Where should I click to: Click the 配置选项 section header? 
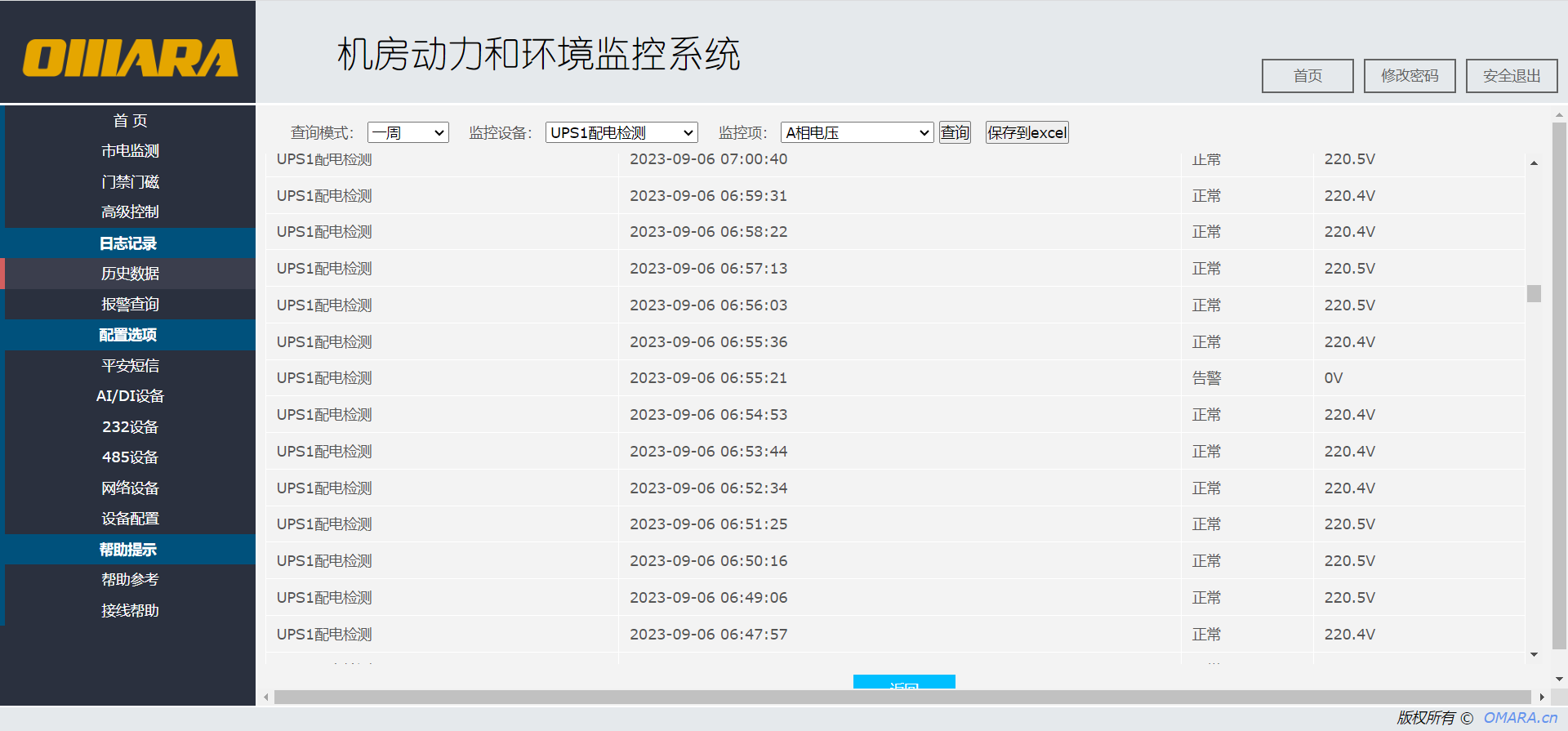pos(128,335)
